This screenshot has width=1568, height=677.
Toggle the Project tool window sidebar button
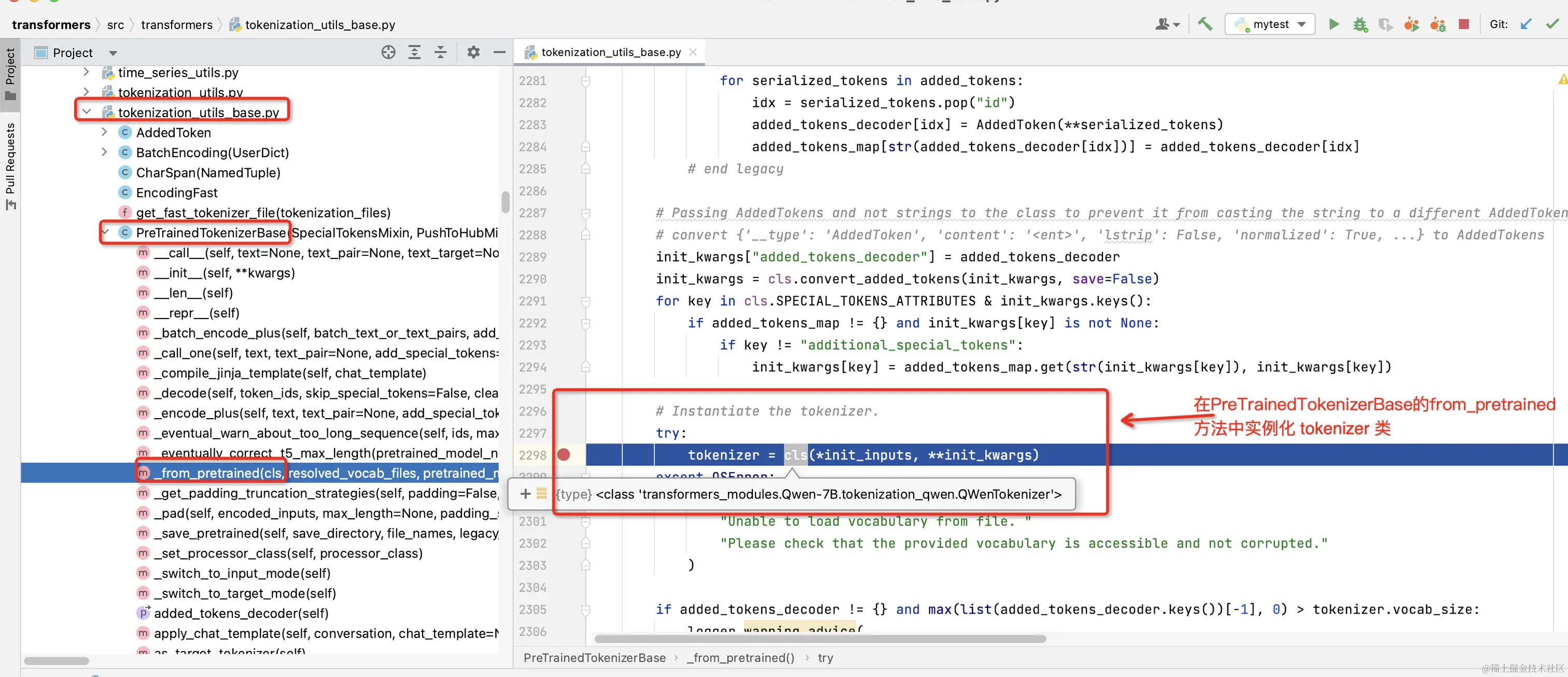(x=10, y=74)
